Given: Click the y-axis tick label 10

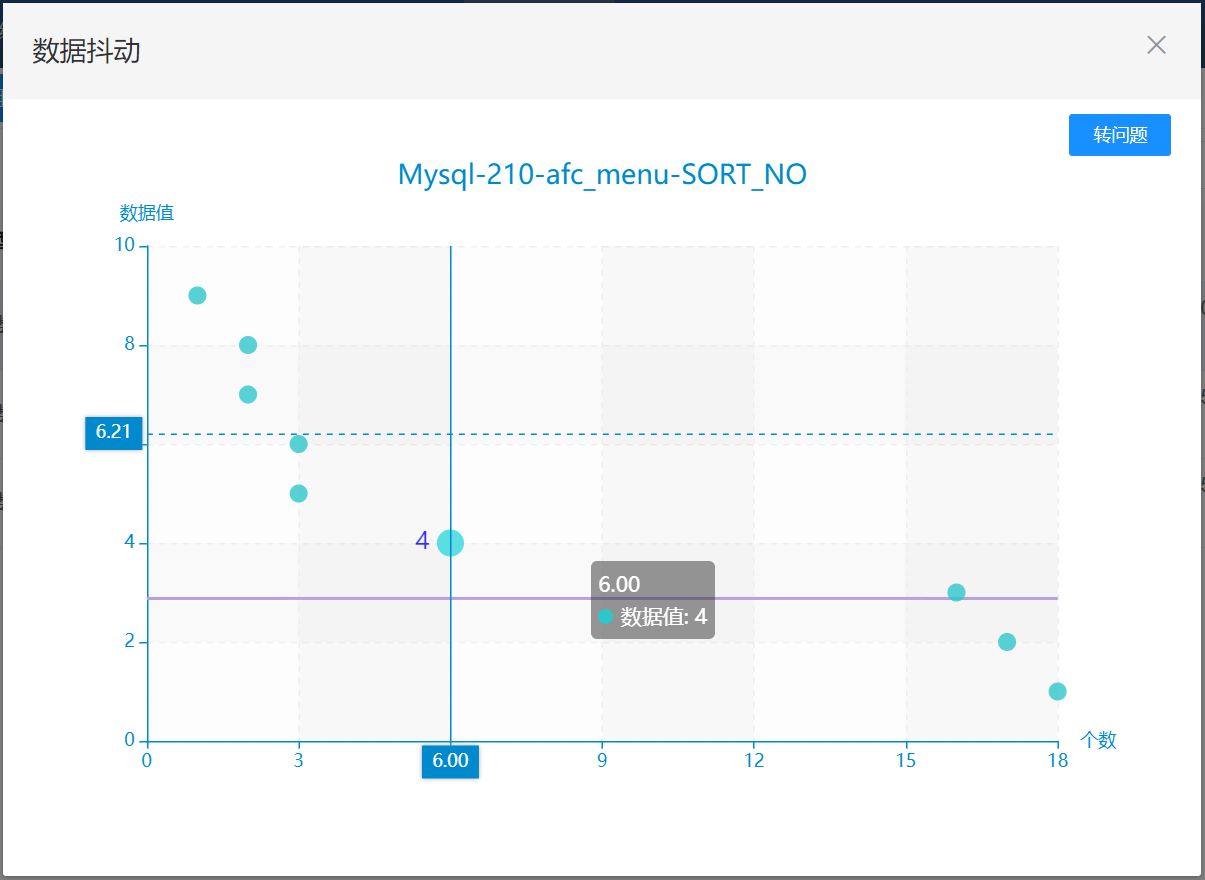Looking at the screenshot, I should point(123,245).
